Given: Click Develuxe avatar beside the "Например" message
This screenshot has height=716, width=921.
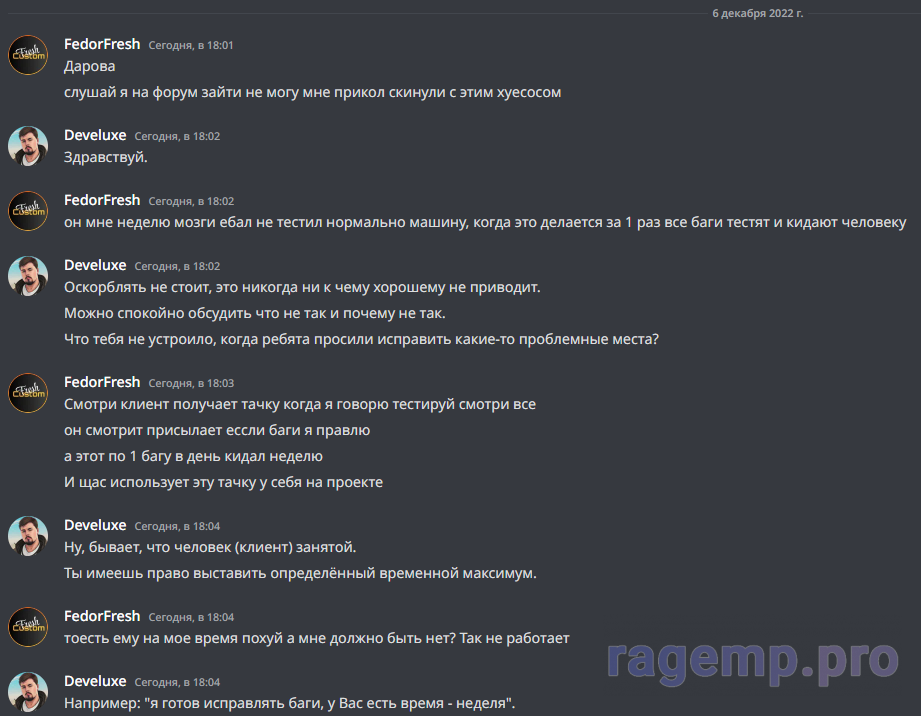Looking at the screenshot, I should pyautogui.click(x=28, y=692).
